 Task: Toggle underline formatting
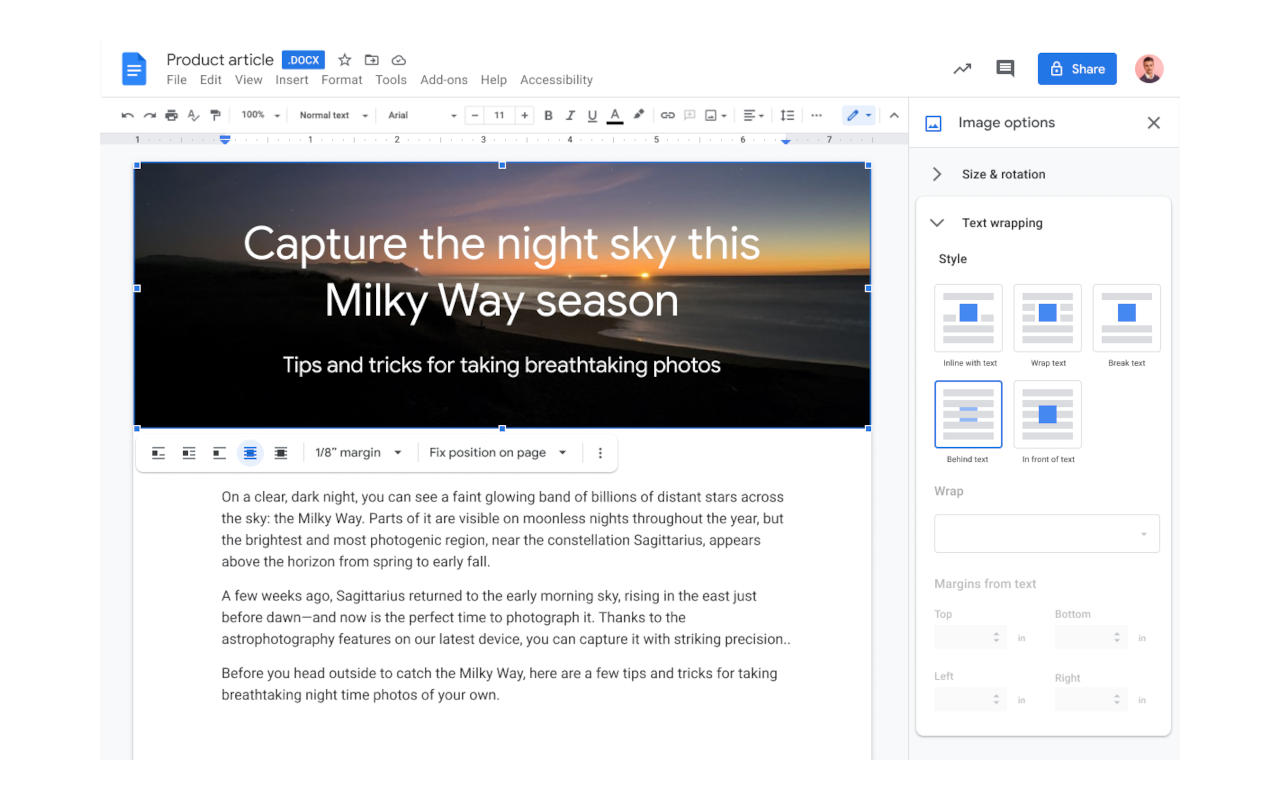[591, 114]
